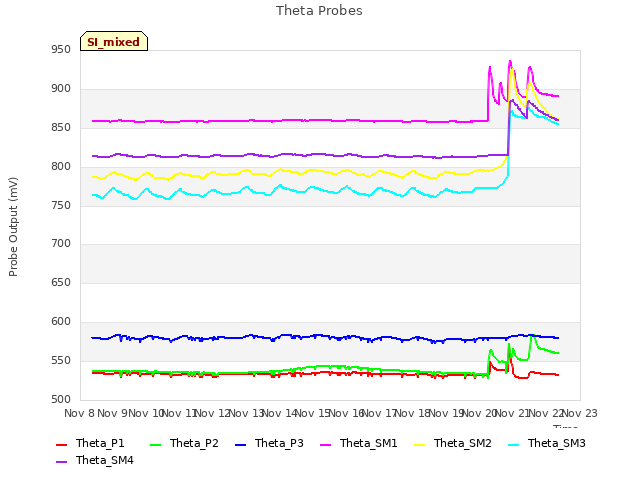Click the yellow Theta_SM2 legend swatch

point(420,444)
